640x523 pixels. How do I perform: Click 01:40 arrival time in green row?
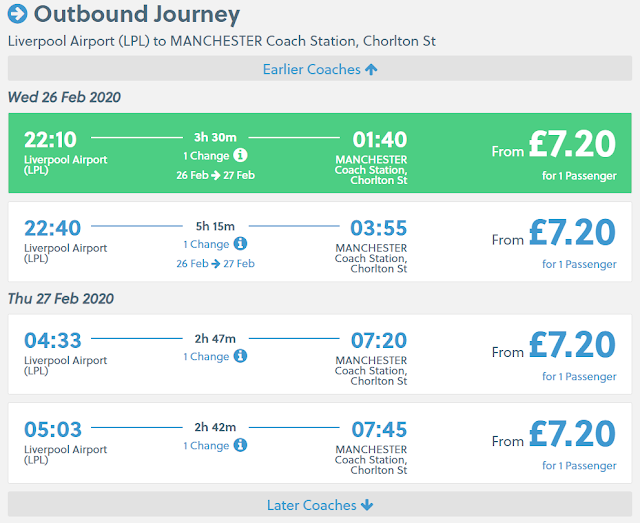378,139
